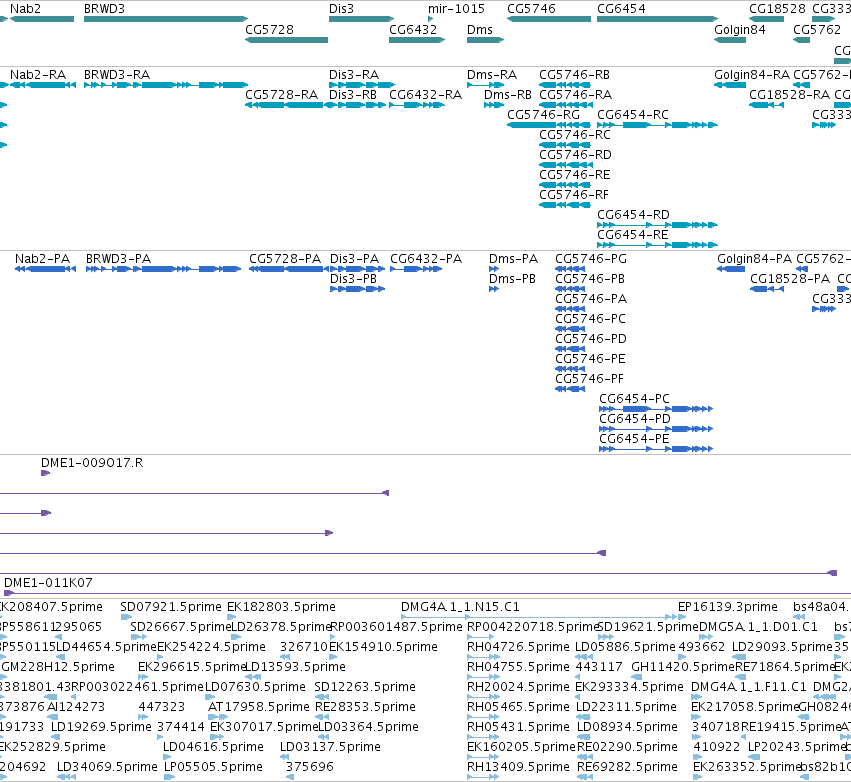Select the CG6454-RD transcript label
The image size is (851, 782).
633,215
